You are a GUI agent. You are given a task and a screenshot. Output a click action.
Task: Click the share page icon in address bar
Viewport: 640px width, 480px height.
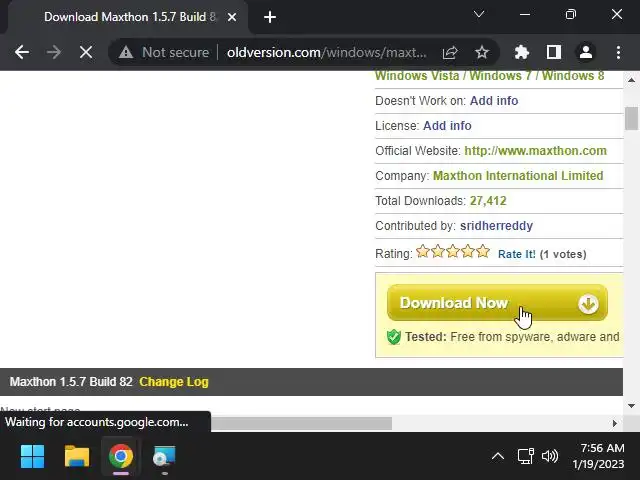(450, 52)
